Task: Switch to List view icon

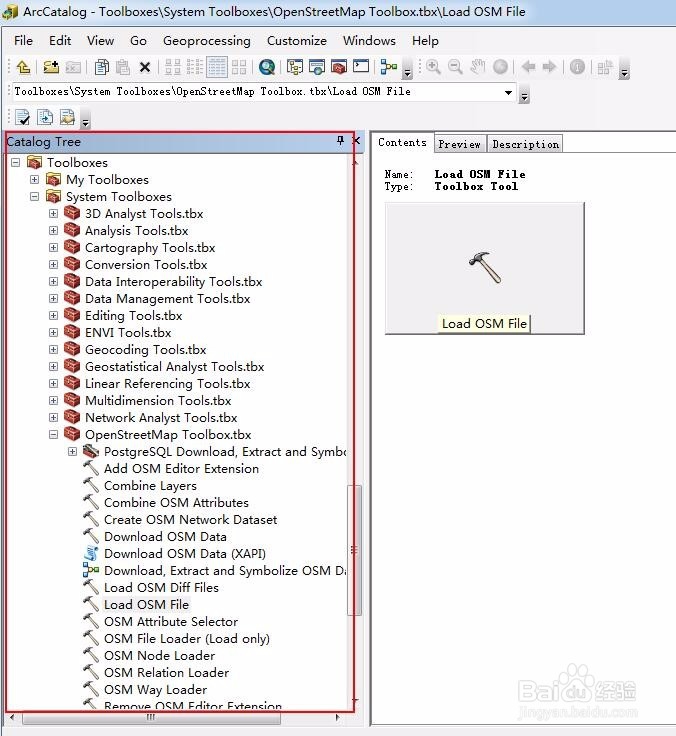Action: [x=195, y=67]
